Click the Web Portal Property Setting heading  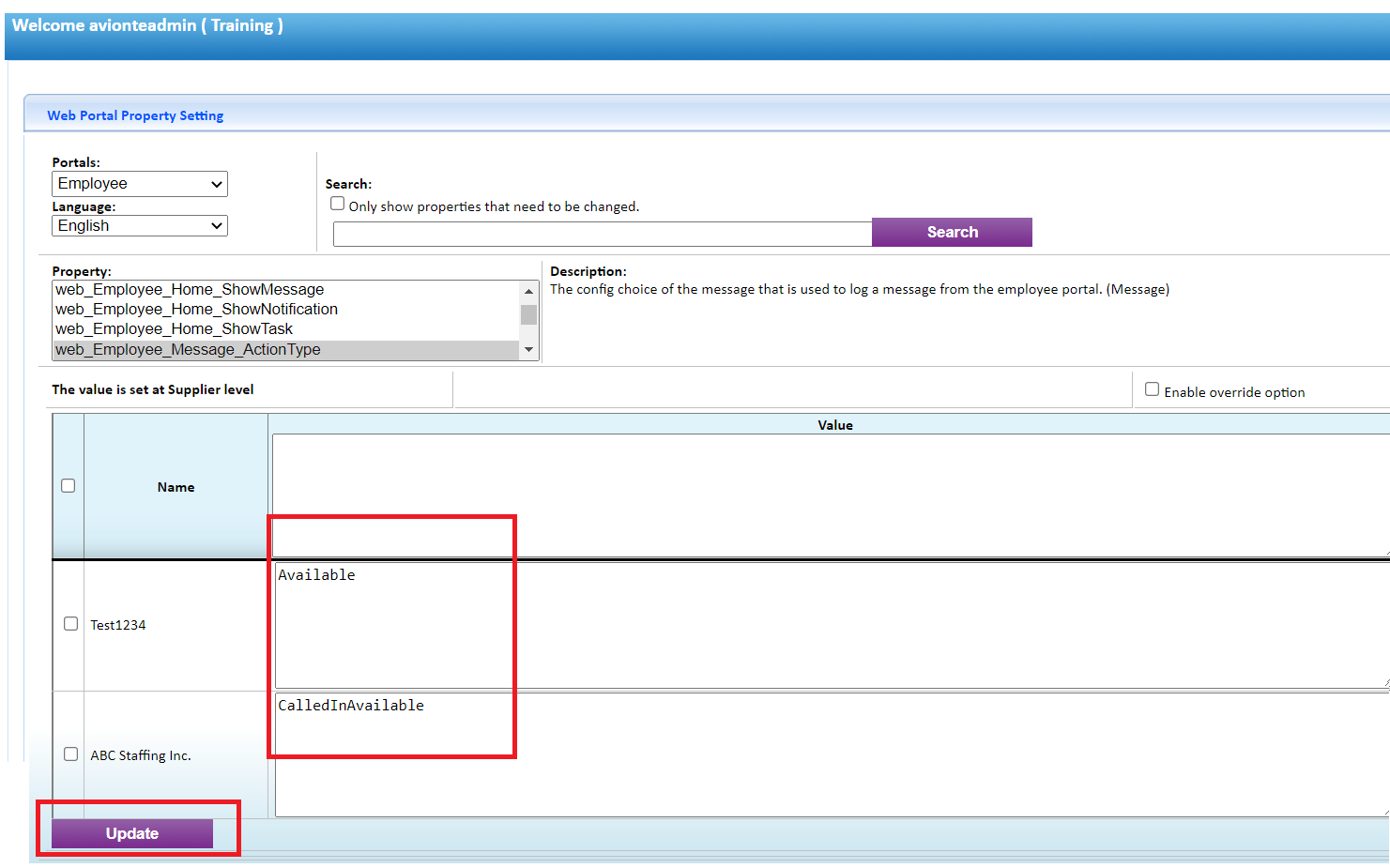point(135,115)
